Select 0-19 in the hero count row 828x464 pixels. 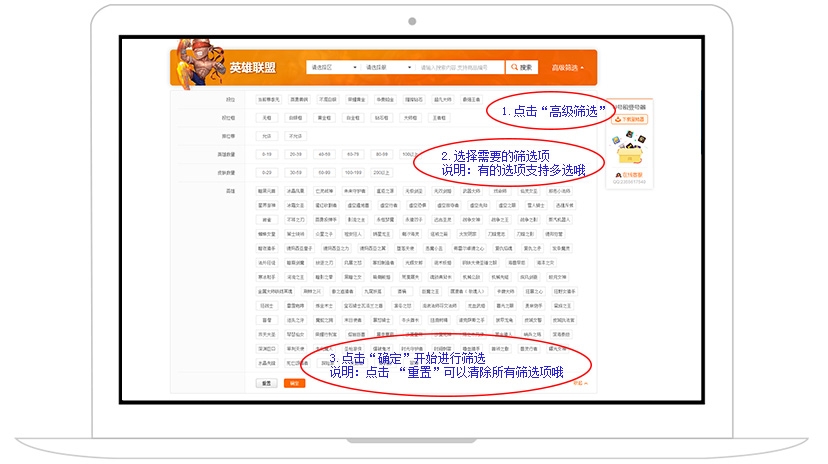(x=267, y=154)
